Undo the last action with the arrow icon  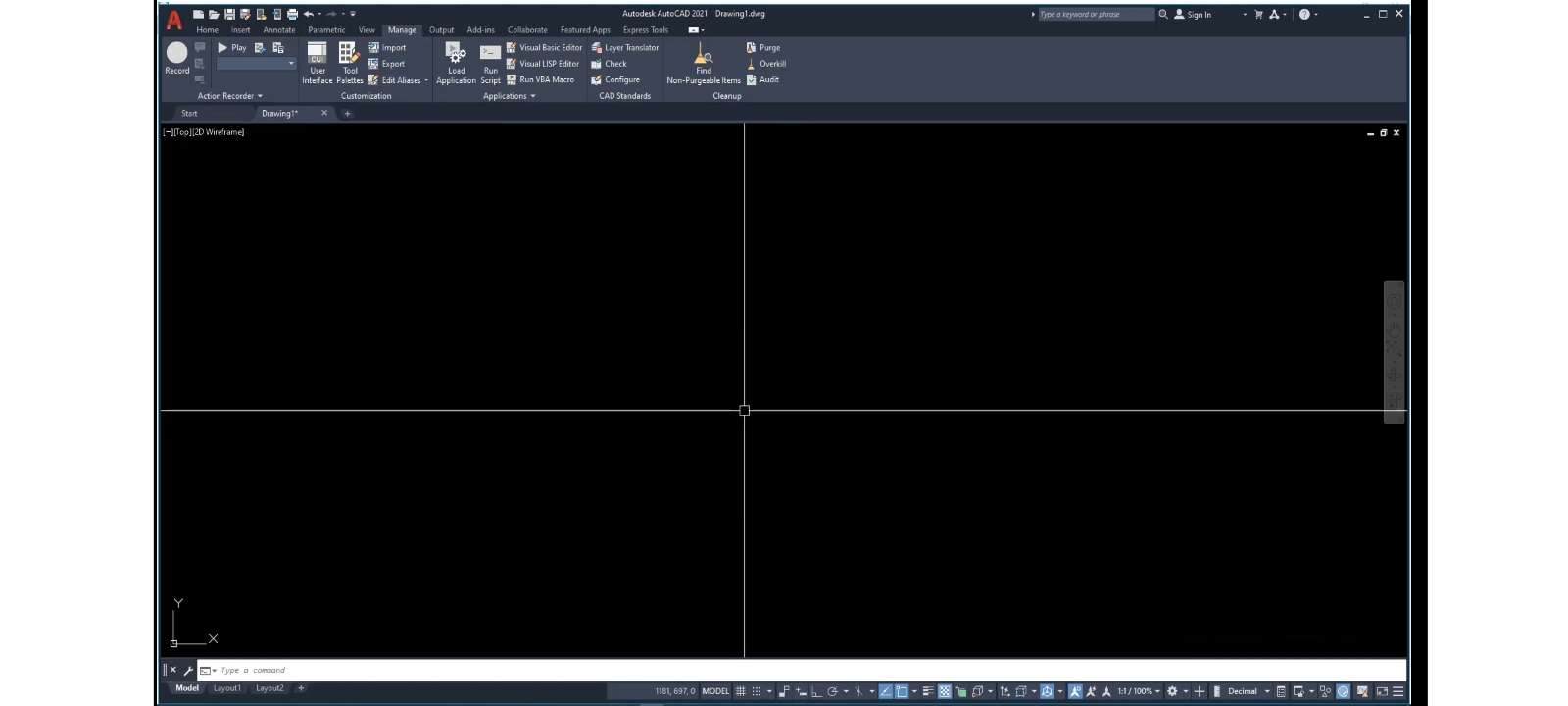coord(309,14)
